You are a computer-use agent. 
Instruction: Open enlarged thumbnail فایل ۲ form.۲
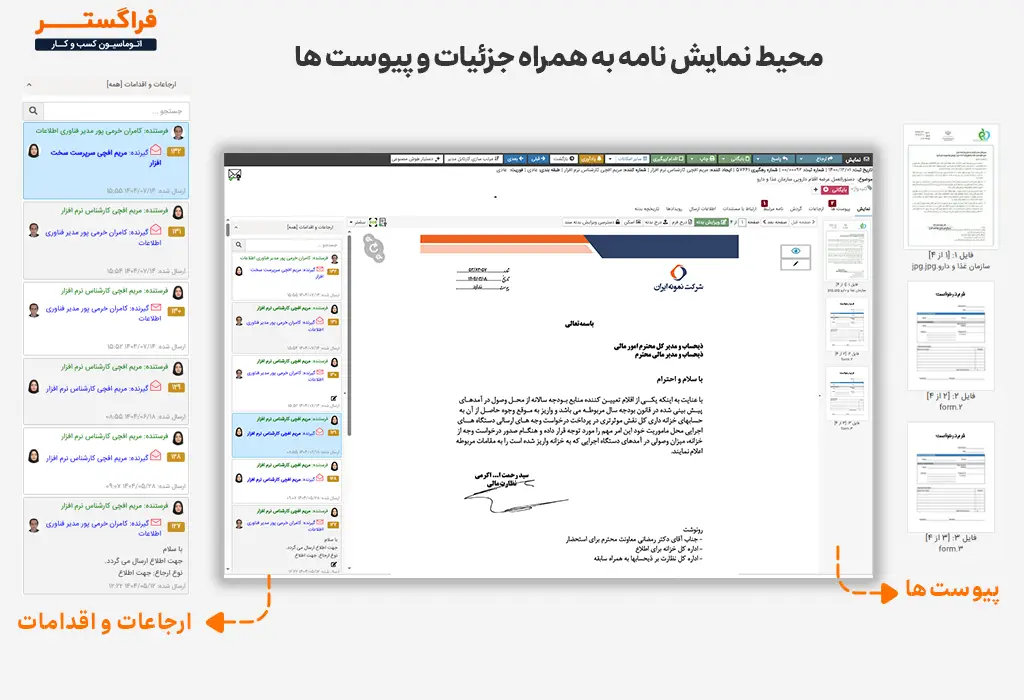point(951,336)
